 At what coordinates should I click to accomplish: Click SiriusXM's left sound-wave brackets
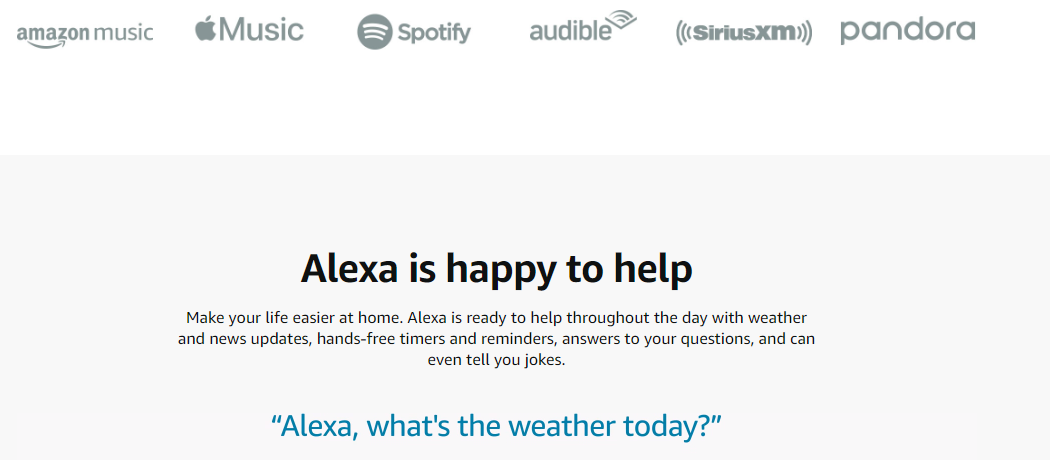click(x=684, y=33)
